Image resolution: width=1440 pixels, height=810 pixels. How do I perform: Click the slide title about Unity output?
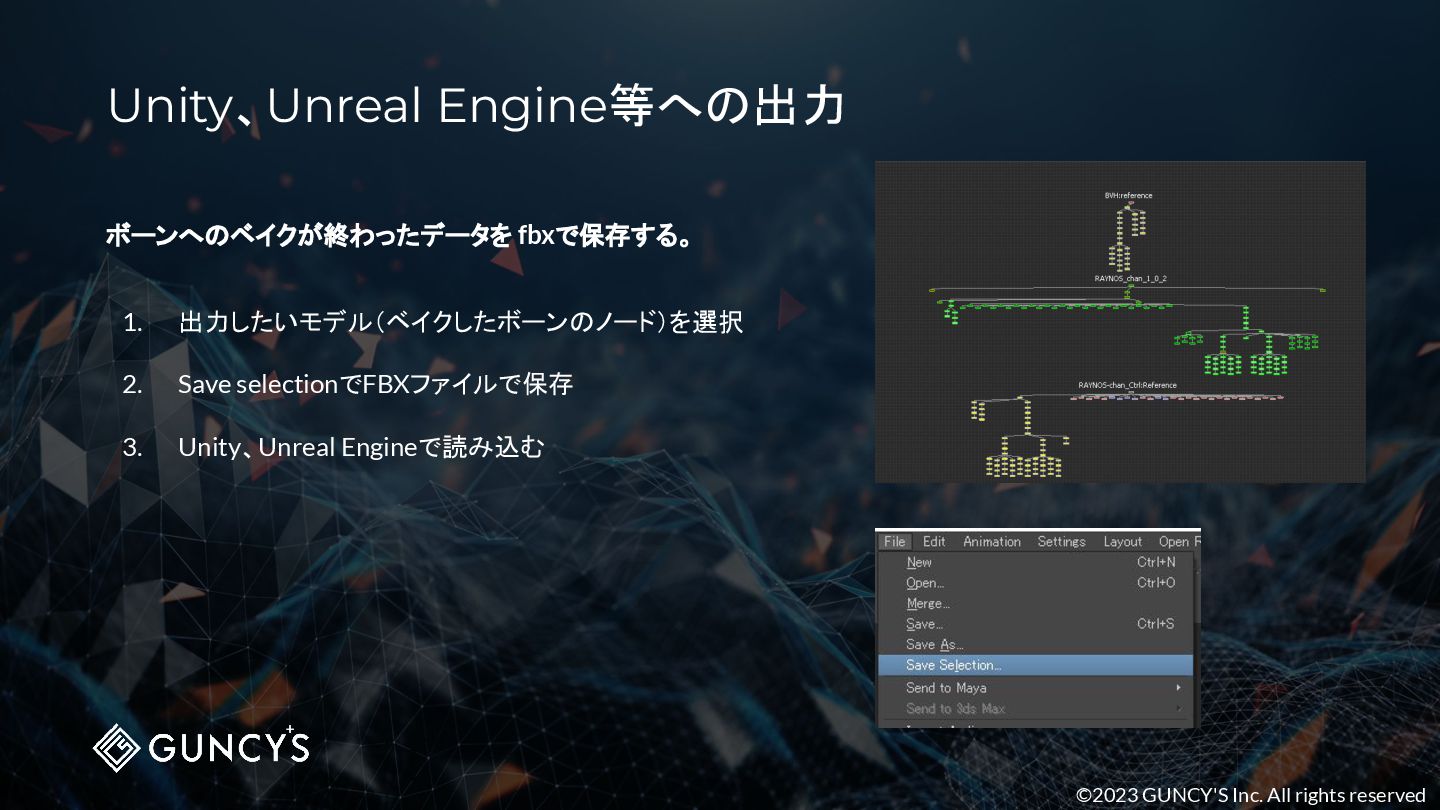click(x=476, y=107)
